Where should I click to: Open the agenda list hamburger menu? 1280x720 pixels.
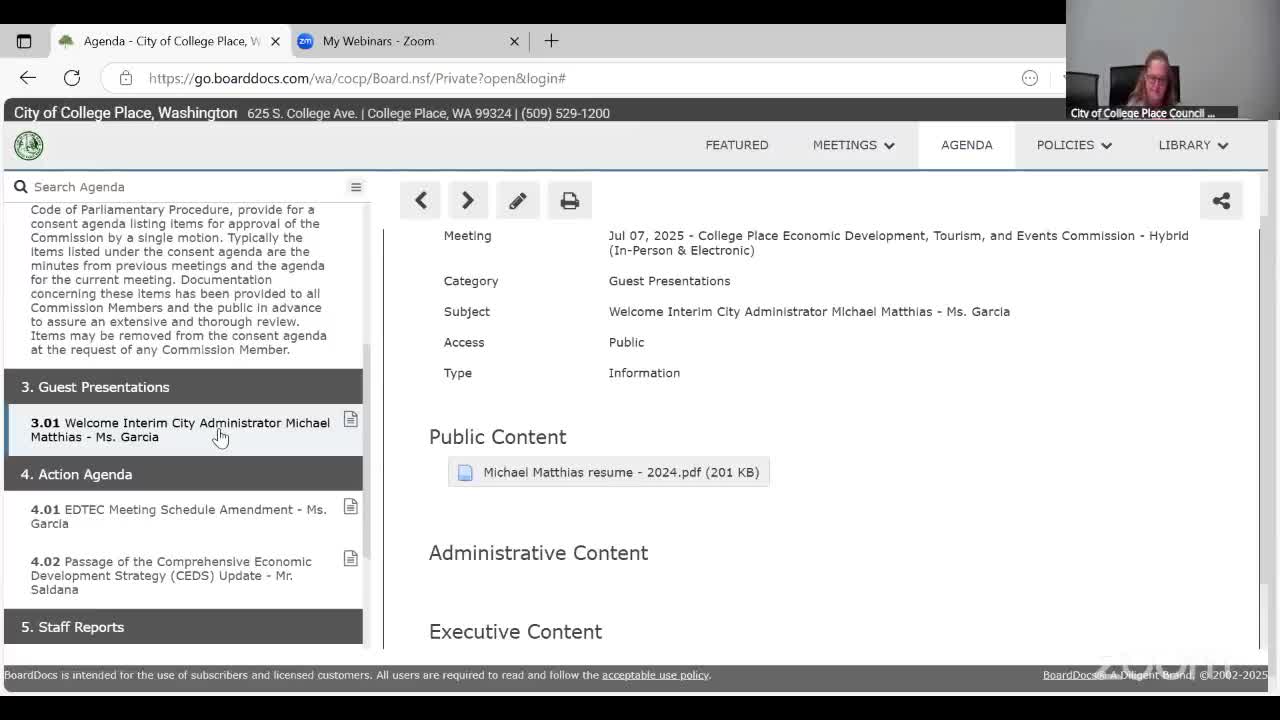click(356, 187)
